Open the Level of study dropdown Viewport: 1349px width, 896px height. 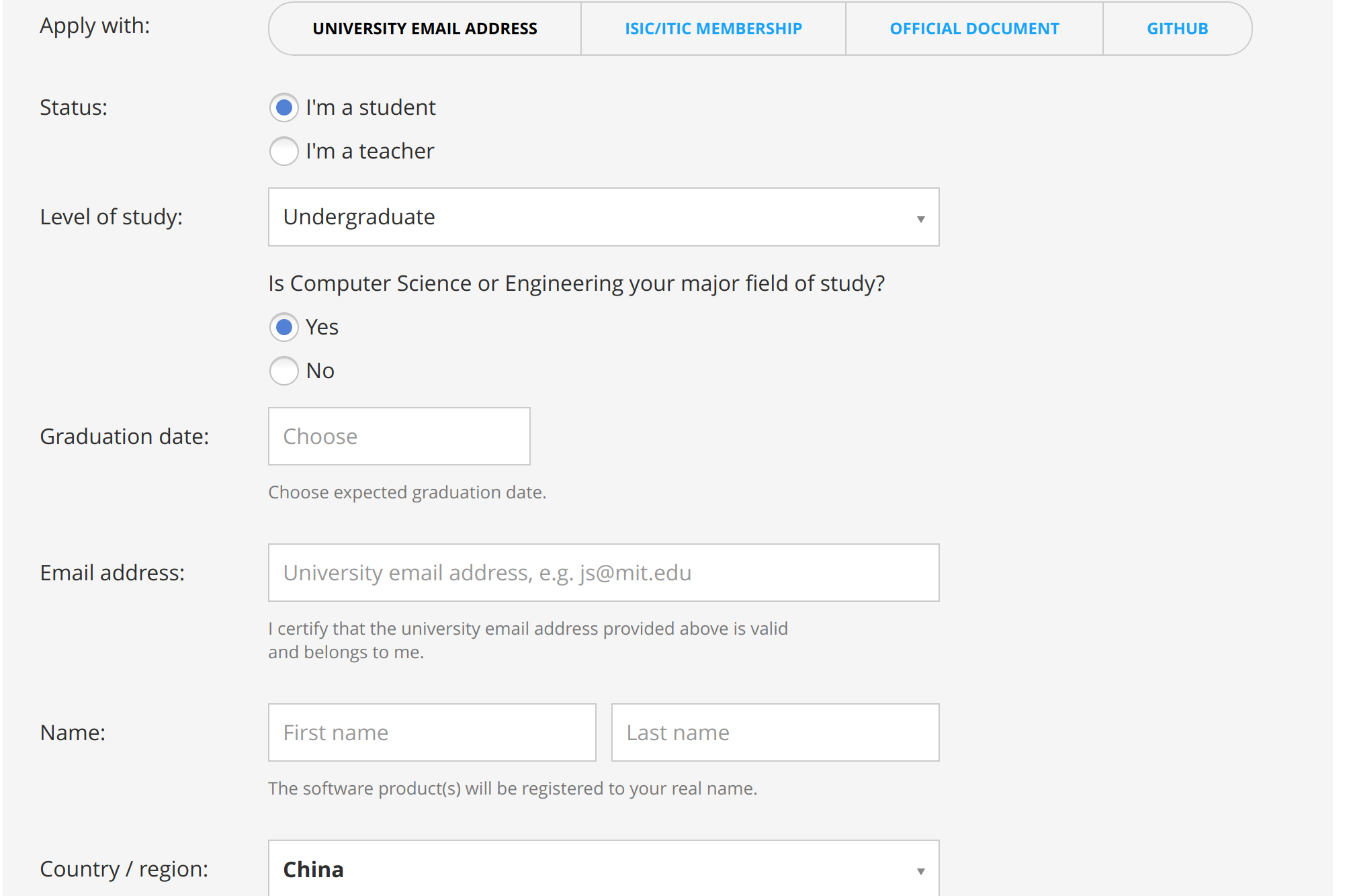point(603,217)
